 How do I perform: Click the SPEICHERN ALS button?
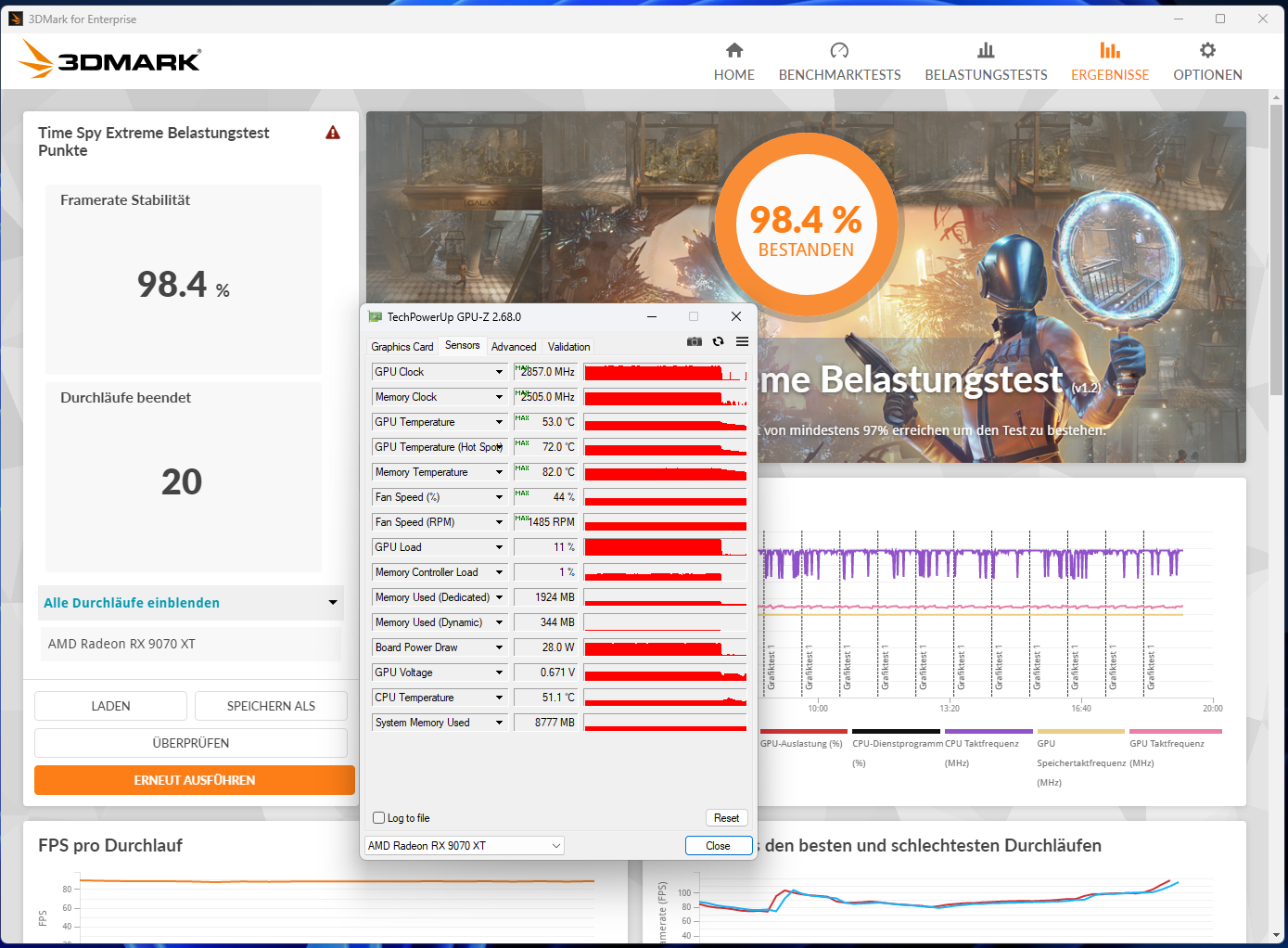pos(271,706)
